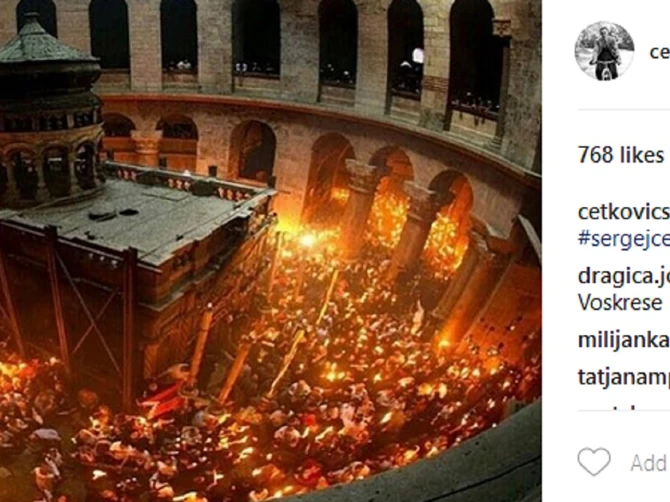Click the cut-off comment below tatjanamp
The image size is (670, 502).
(x=623, y=408)
